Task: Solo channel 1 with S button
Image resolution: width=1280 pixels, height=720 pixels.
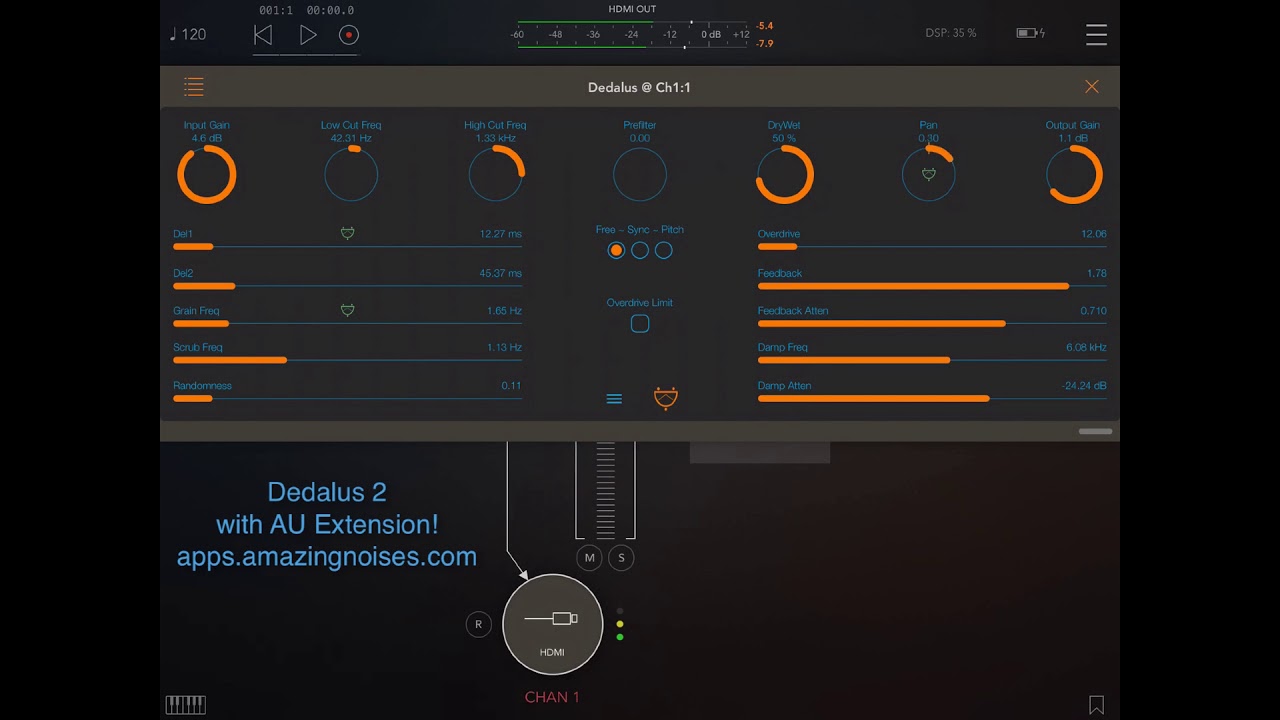Action: [621, 558]
